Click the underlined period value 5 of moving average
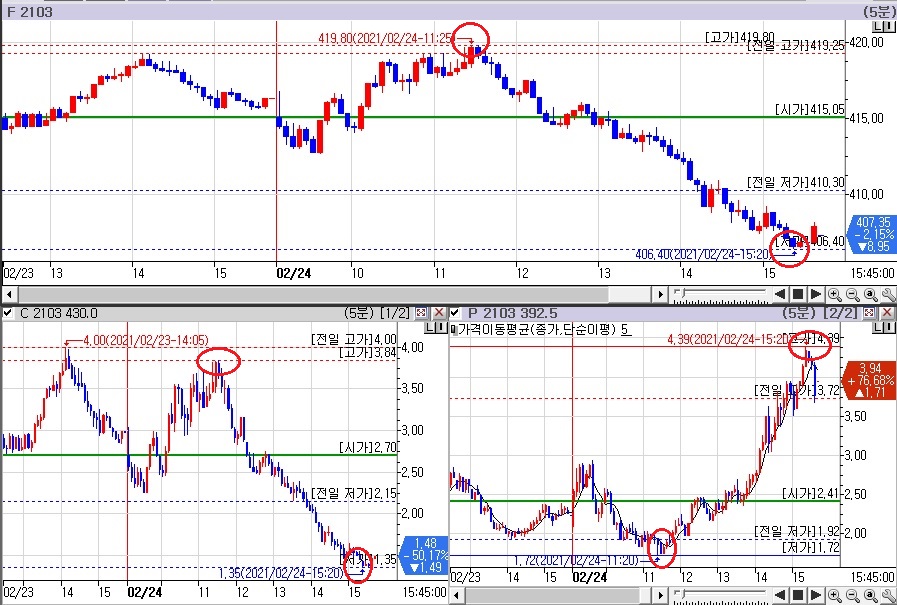The width and height of the screenshot is (897, 605). [626, 329]
